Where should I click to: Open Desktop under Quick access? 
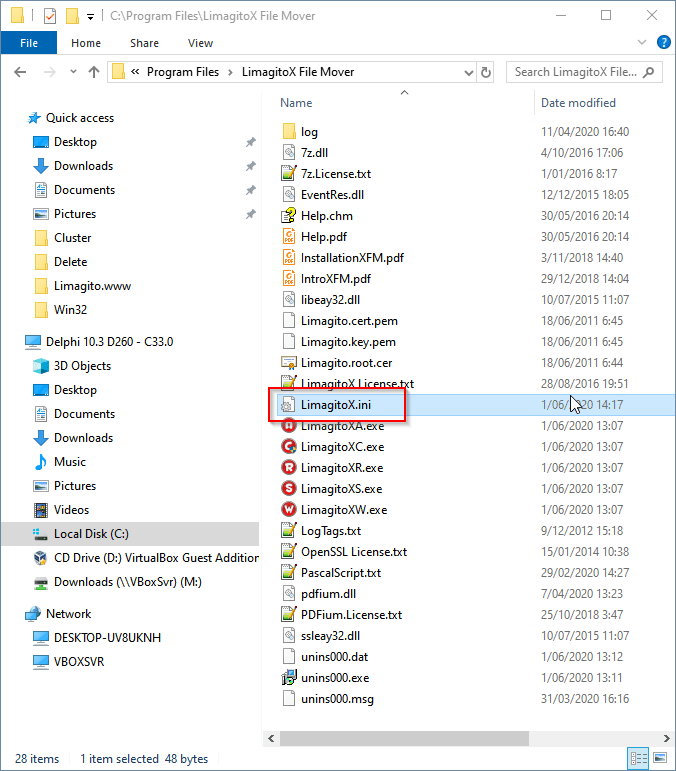coord(75,142)
